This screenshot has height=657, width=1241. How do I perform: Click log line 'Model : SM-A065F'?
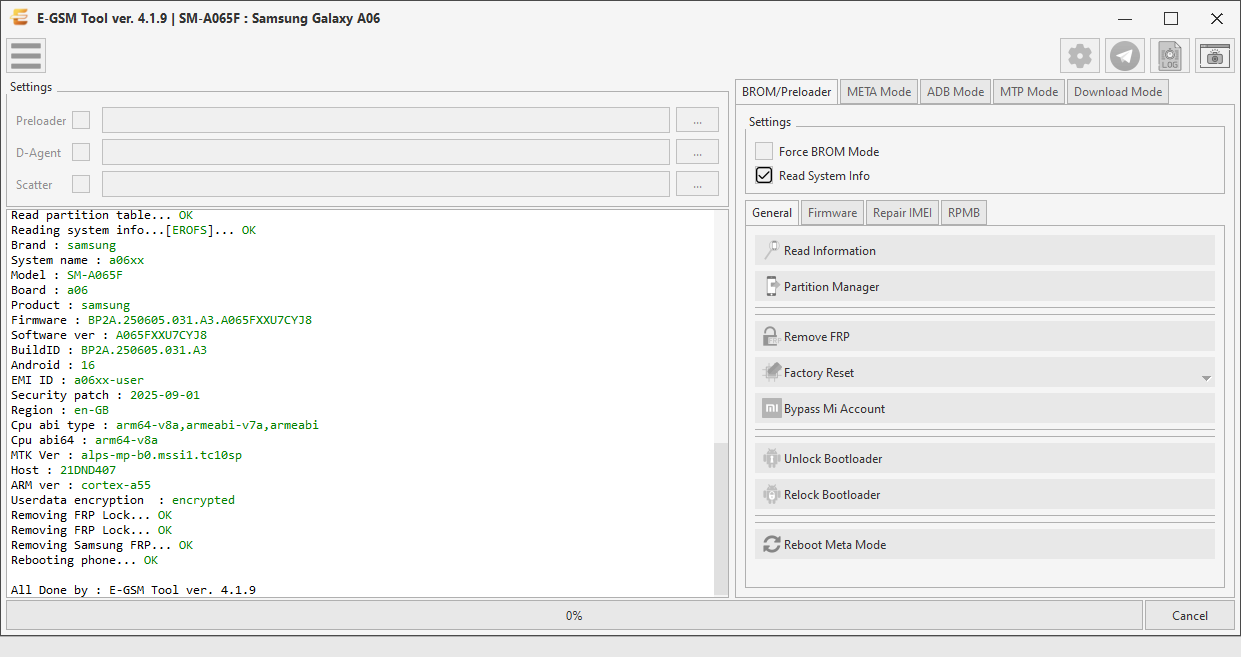point(67,275)
